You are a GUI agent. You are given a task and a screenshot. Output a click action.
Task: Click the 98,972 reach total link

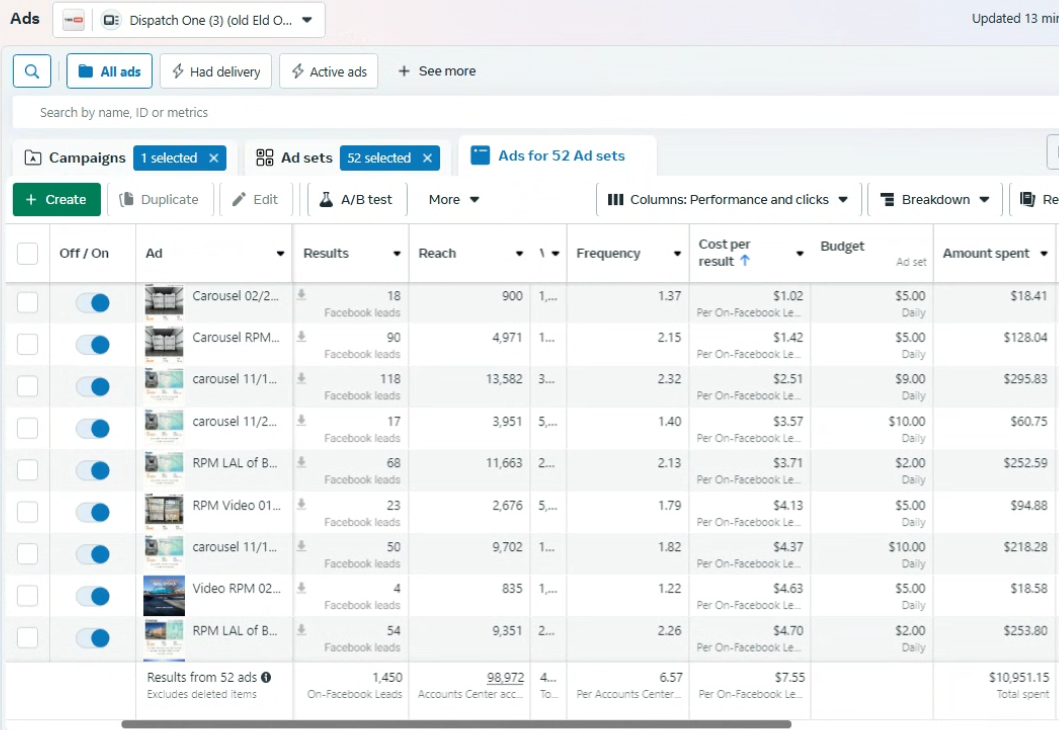(505, 677)
